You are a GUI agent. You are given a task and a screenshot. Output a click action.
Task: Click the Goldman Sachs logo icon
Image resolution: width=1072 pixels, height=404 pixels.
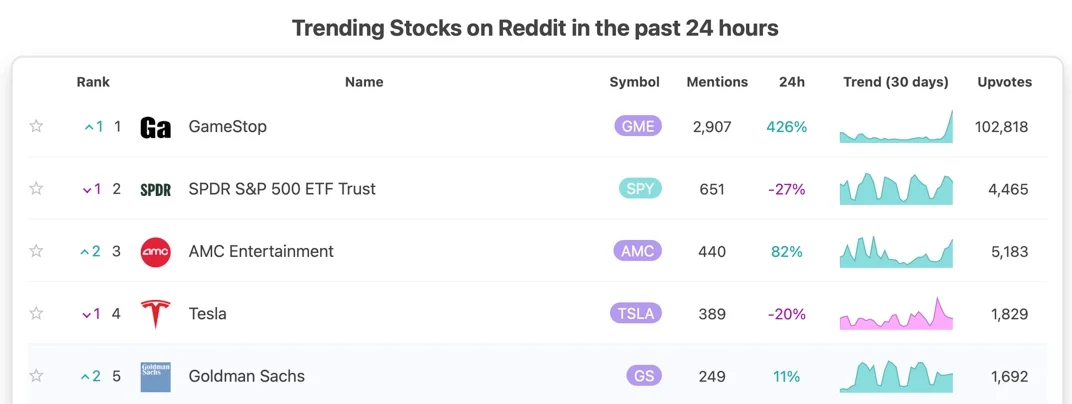[x=155, y=377]
